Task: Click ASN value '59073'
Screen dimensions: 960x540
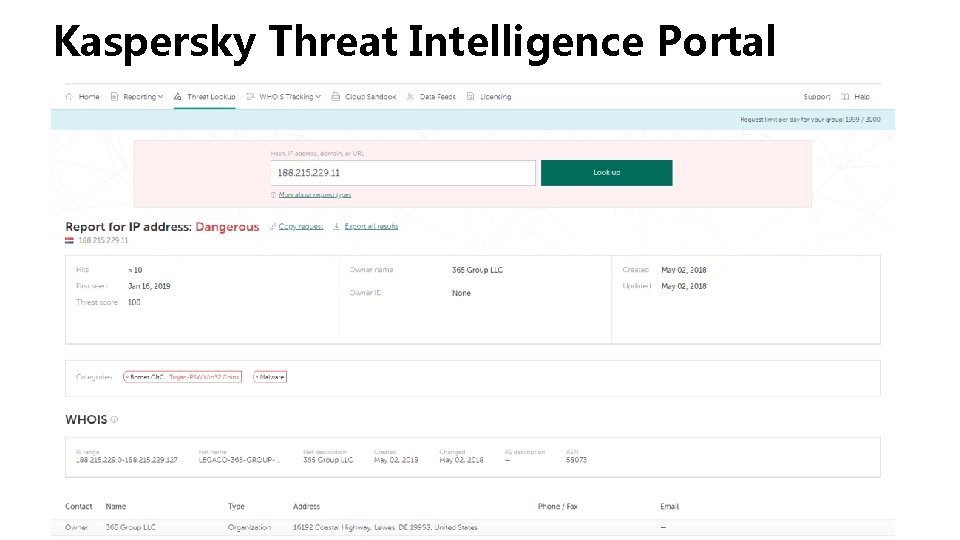Action: (576, 460)
